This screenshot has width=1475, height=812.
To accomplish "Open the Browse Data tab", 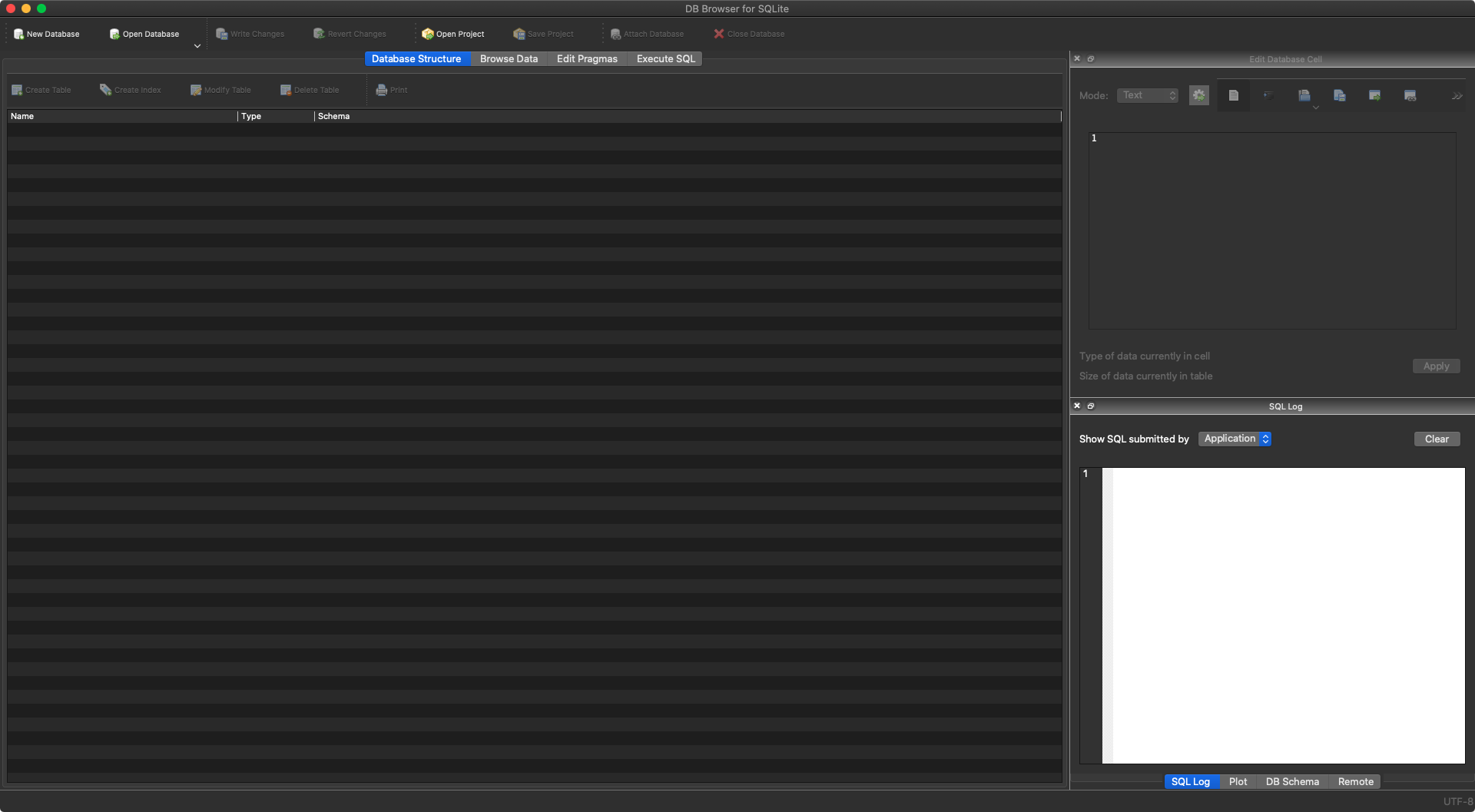I will pyautogui.click(x=509, y=58).
